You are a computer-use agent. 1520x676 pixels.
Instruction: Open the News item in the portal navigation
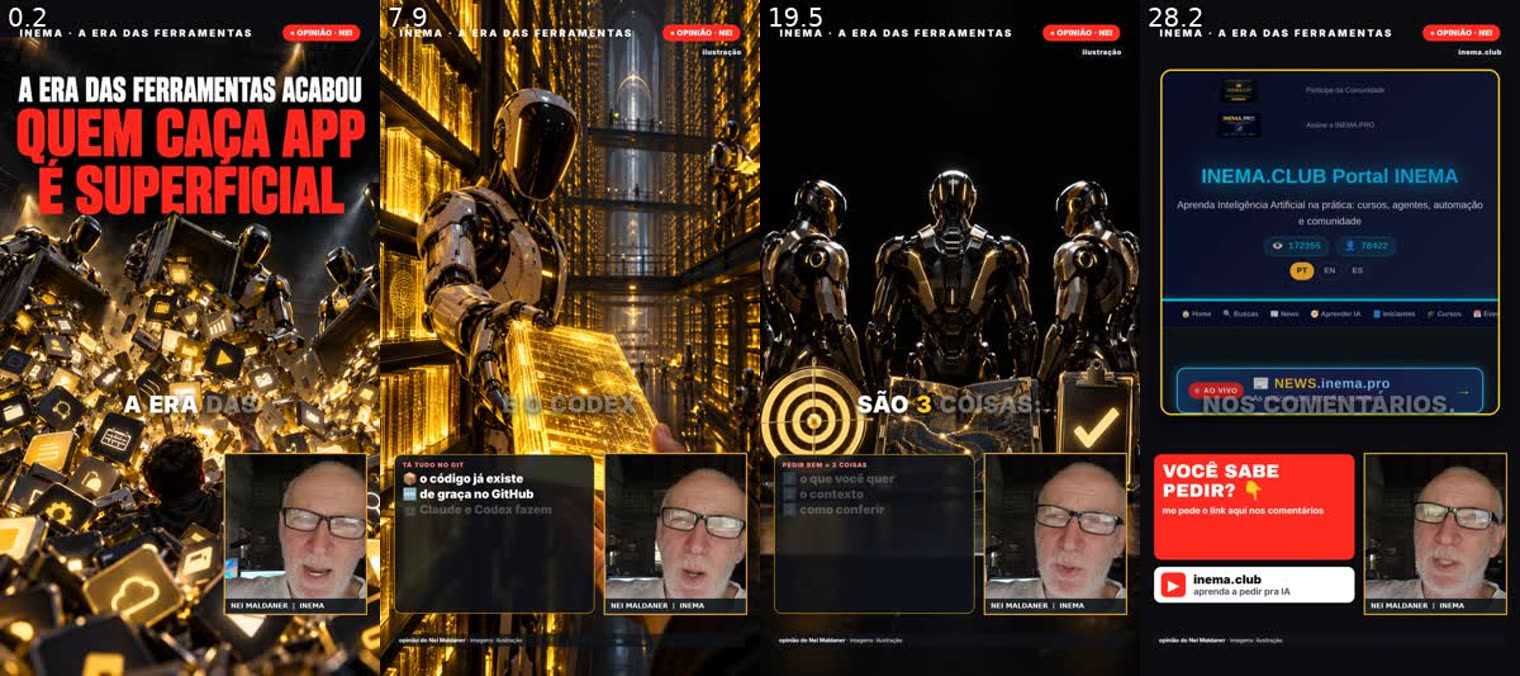1284,314
